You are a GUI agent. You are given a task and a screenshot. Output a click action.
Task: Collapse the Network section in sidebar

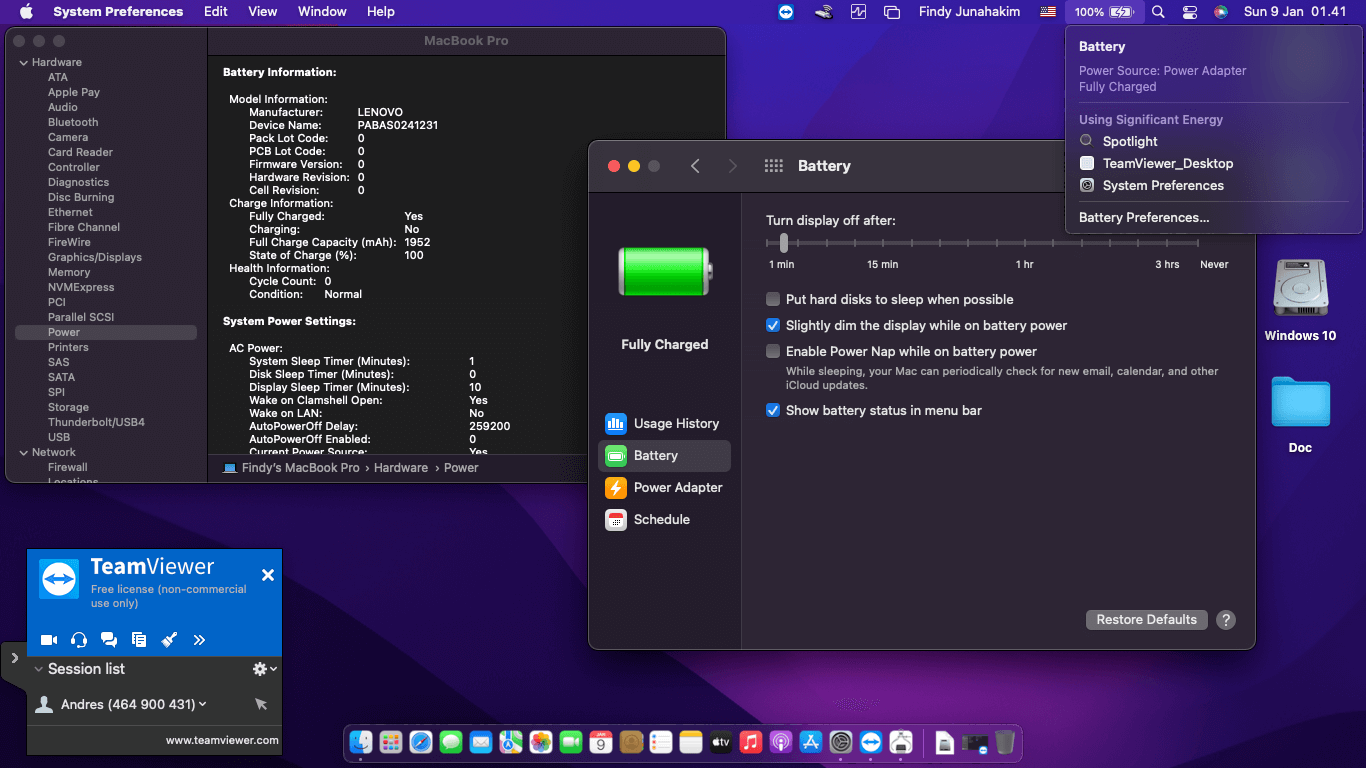tap(23, 452)
